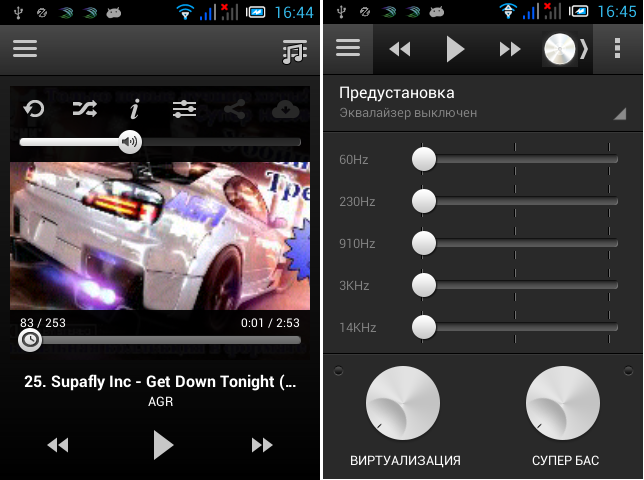Screen dimensions: 644x480
Task: Skip to the next track in the player
Action: click(x=262, y=445)
